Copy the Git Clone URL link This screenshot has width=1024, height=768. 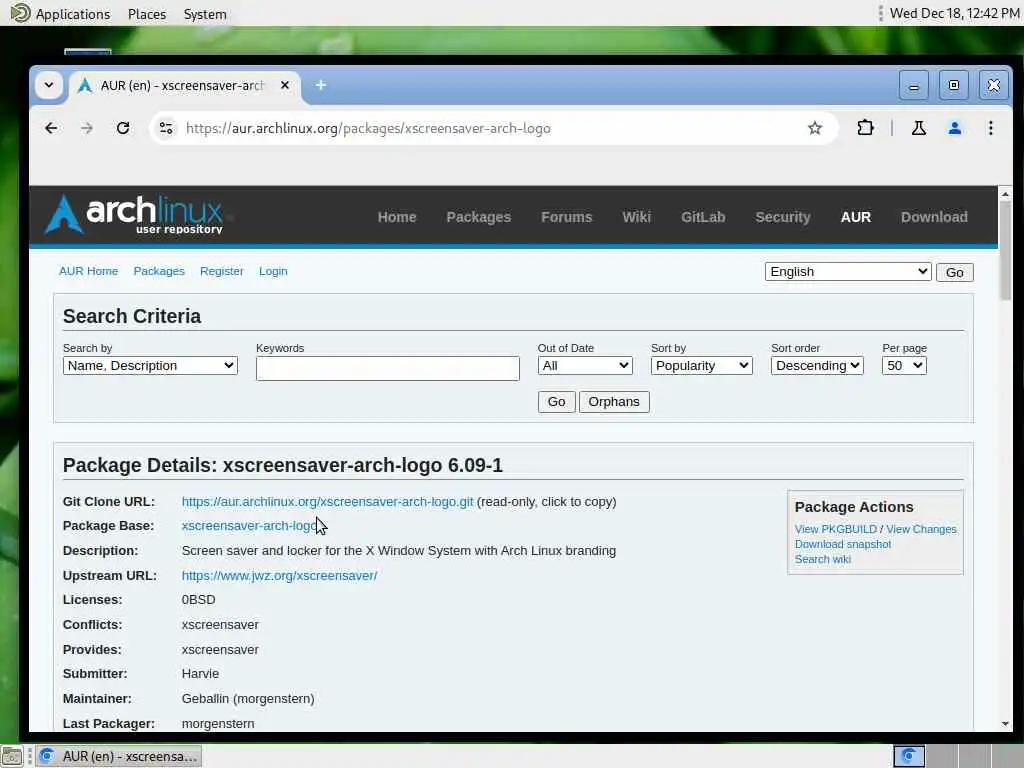[x=327, y=502]
